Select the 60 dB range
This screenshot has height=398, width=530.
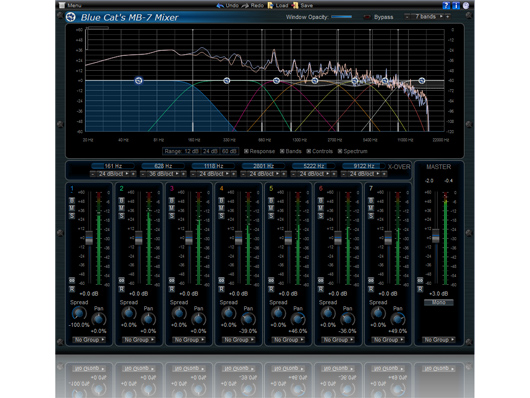click(x=230, y=151)
